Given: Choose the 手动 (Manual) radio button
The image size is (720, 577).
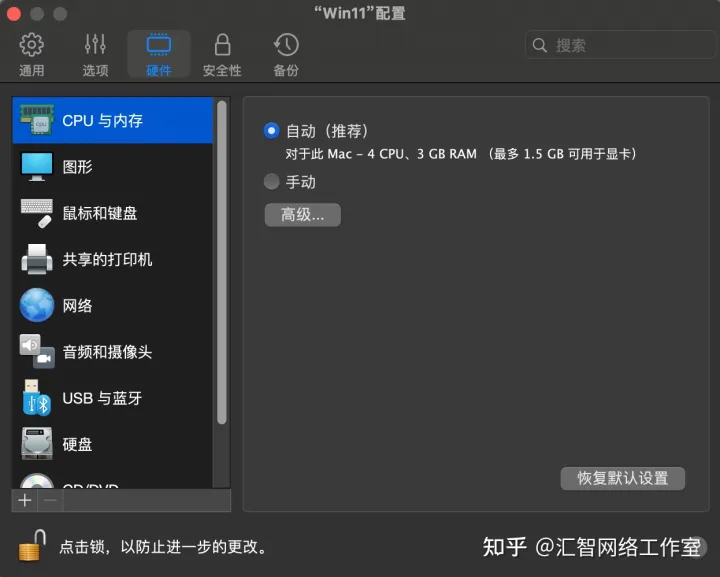Looking at the screenshot, I should [271, 182].
